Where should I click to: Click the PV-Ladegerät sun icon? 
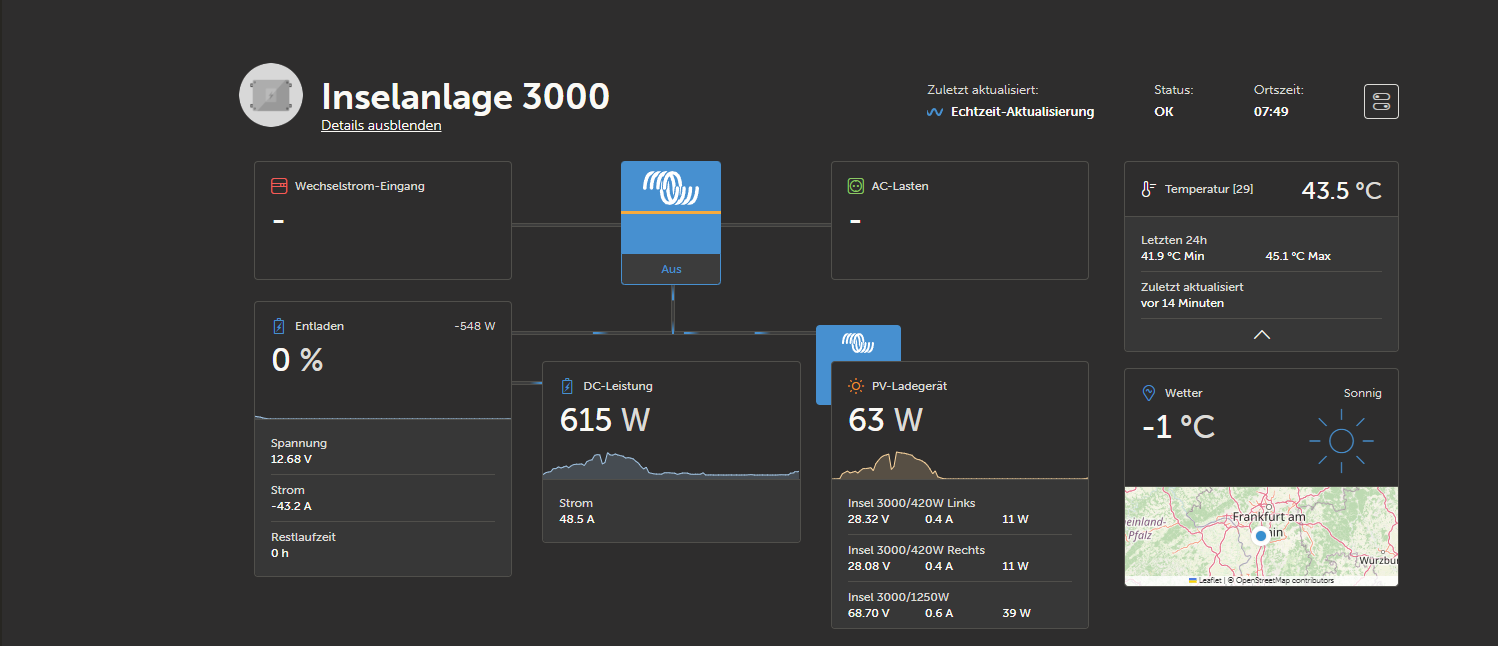click(856, 386)
